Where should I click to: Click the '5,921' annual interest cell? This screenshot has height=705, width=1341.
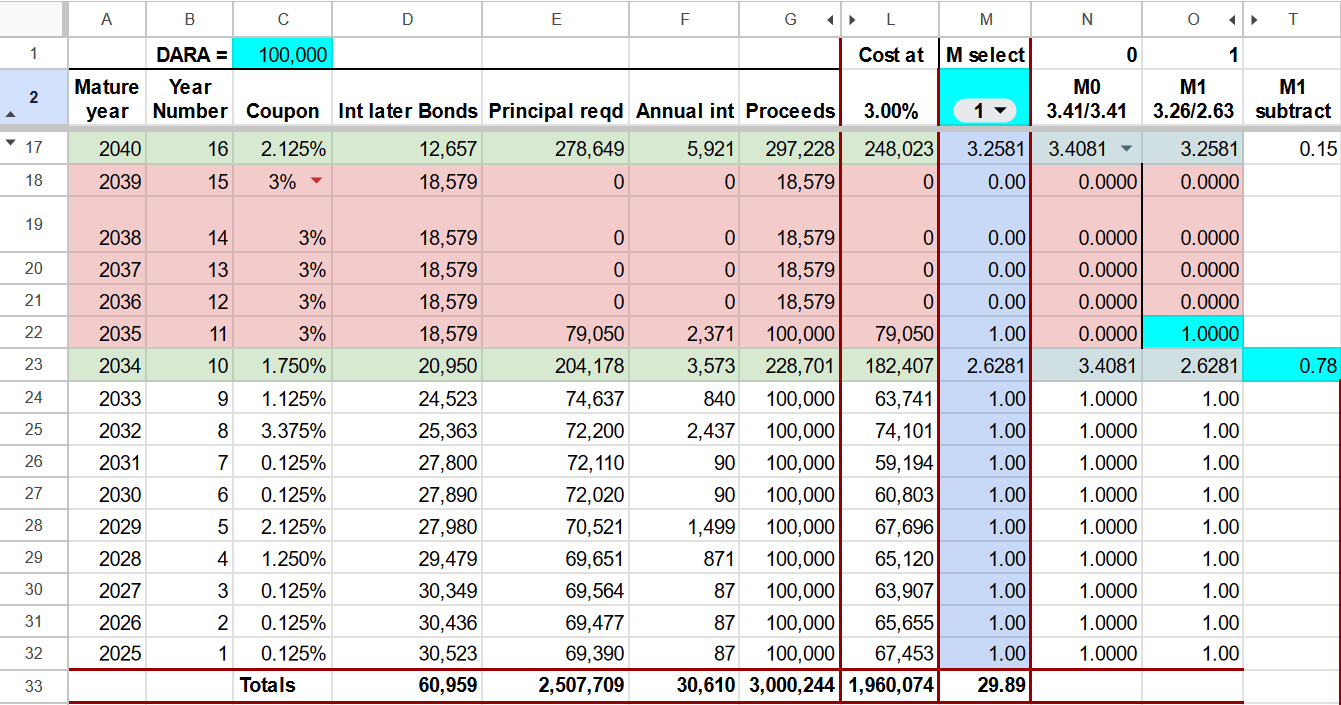(x=685, y=149)
